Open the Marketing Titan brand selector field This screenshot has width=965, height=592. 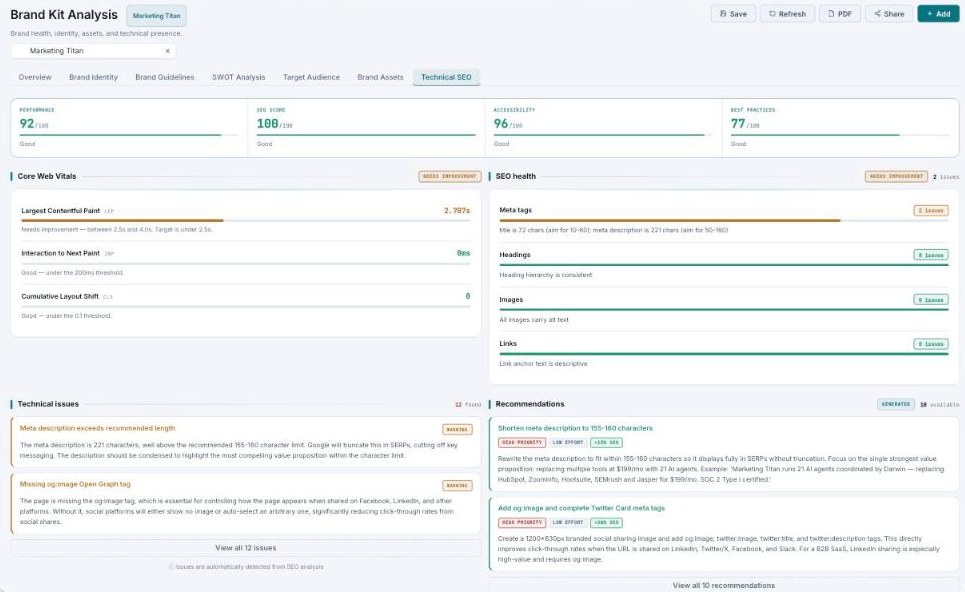(93, 51)
